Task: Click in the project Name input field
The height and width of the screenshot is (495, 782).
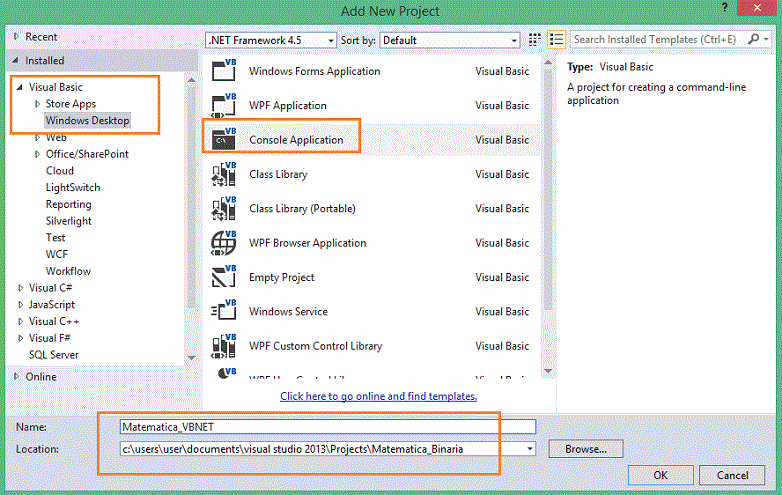Action: 328,427
